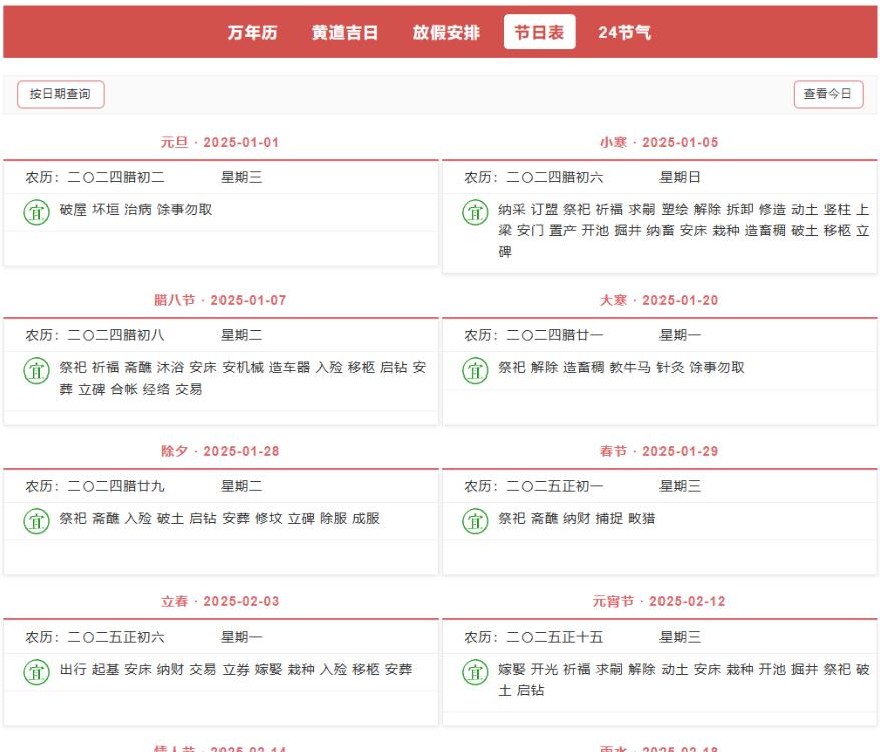Click the 大寒 · 2025-01-20 heading
Viewport: 880px width, 752px height.
(659, 300)
